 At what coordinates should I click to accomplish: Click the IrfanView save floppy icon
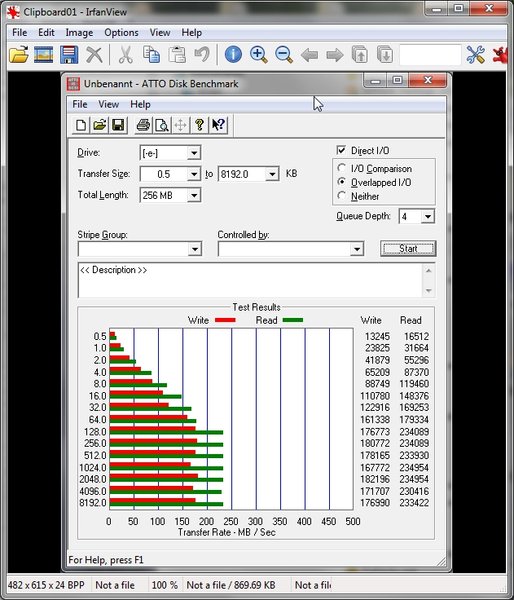coord(69,55)
